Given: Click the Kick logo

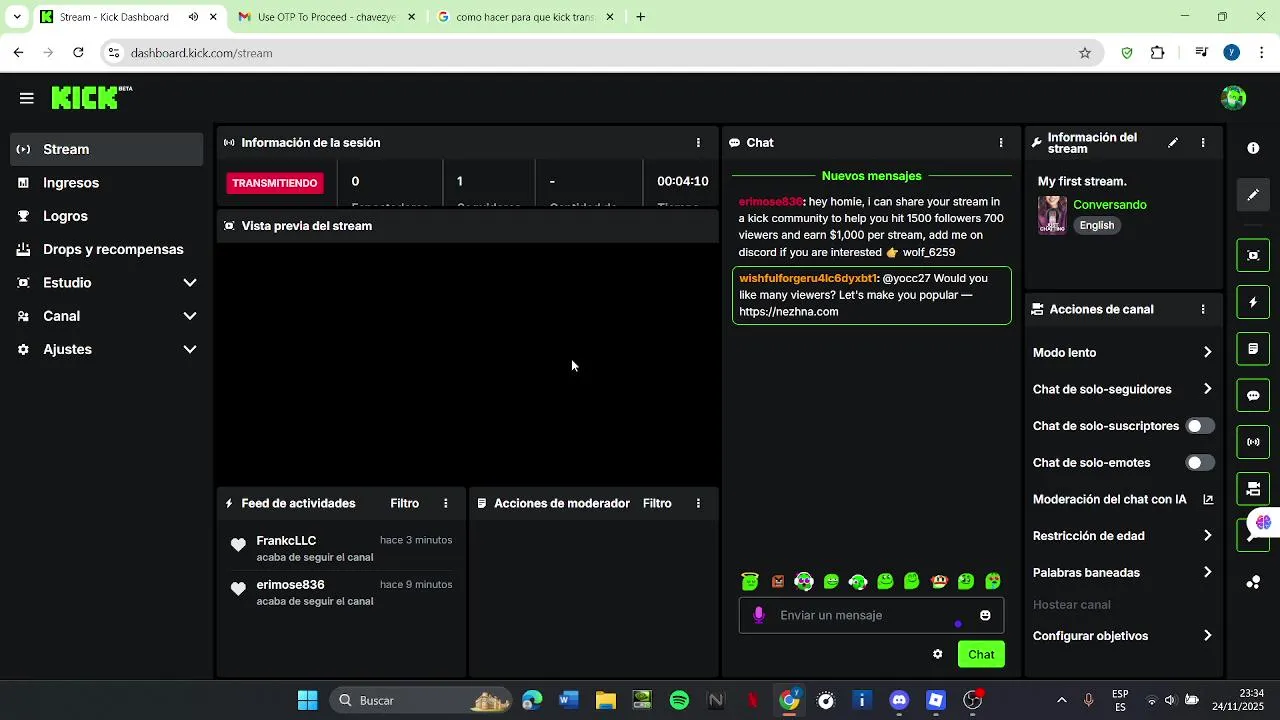Looking at the screenshot, I should point(91,97).
